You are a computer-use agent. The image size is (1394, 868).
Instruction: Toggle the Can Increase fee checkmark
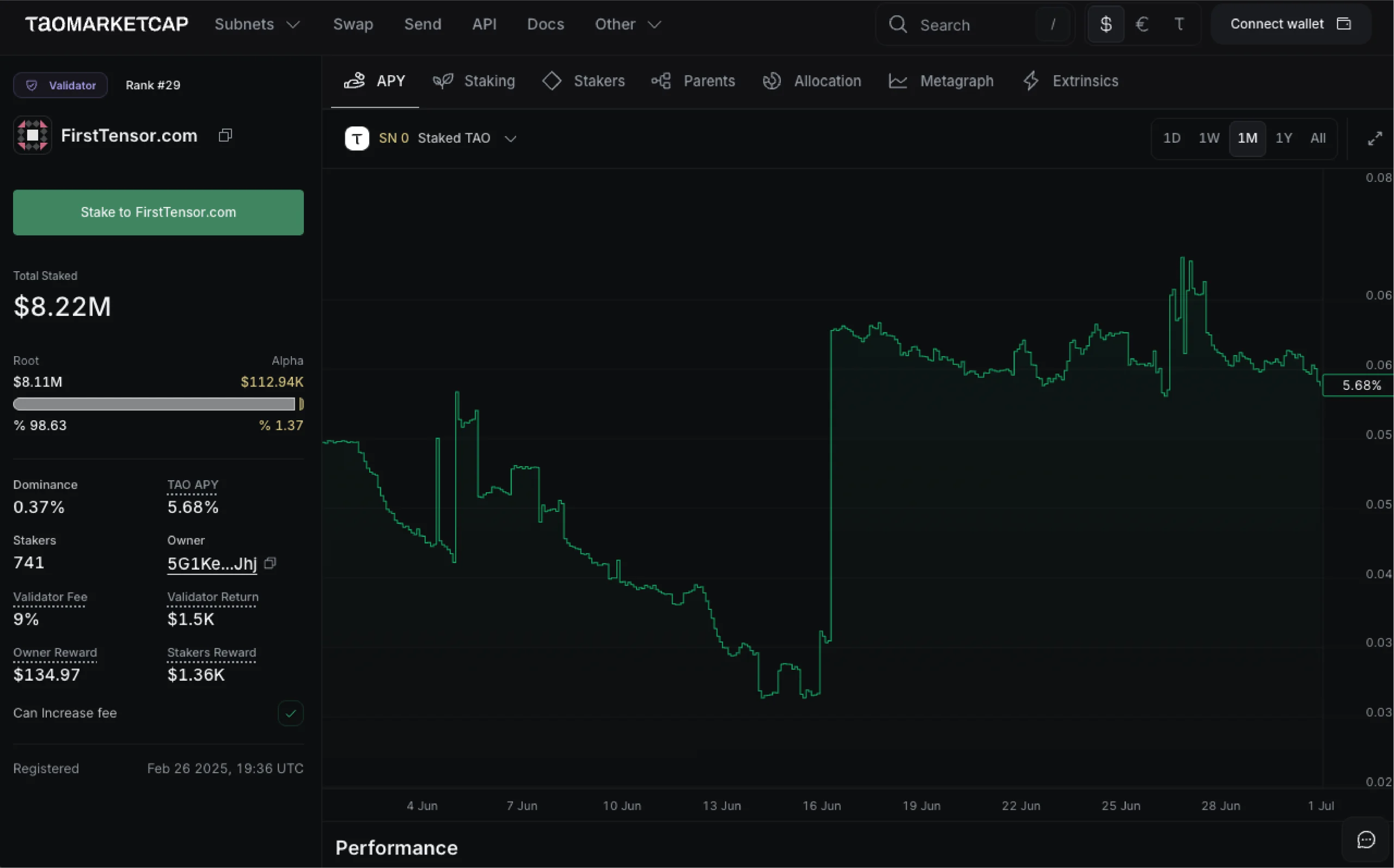click(x=290, y=713)
